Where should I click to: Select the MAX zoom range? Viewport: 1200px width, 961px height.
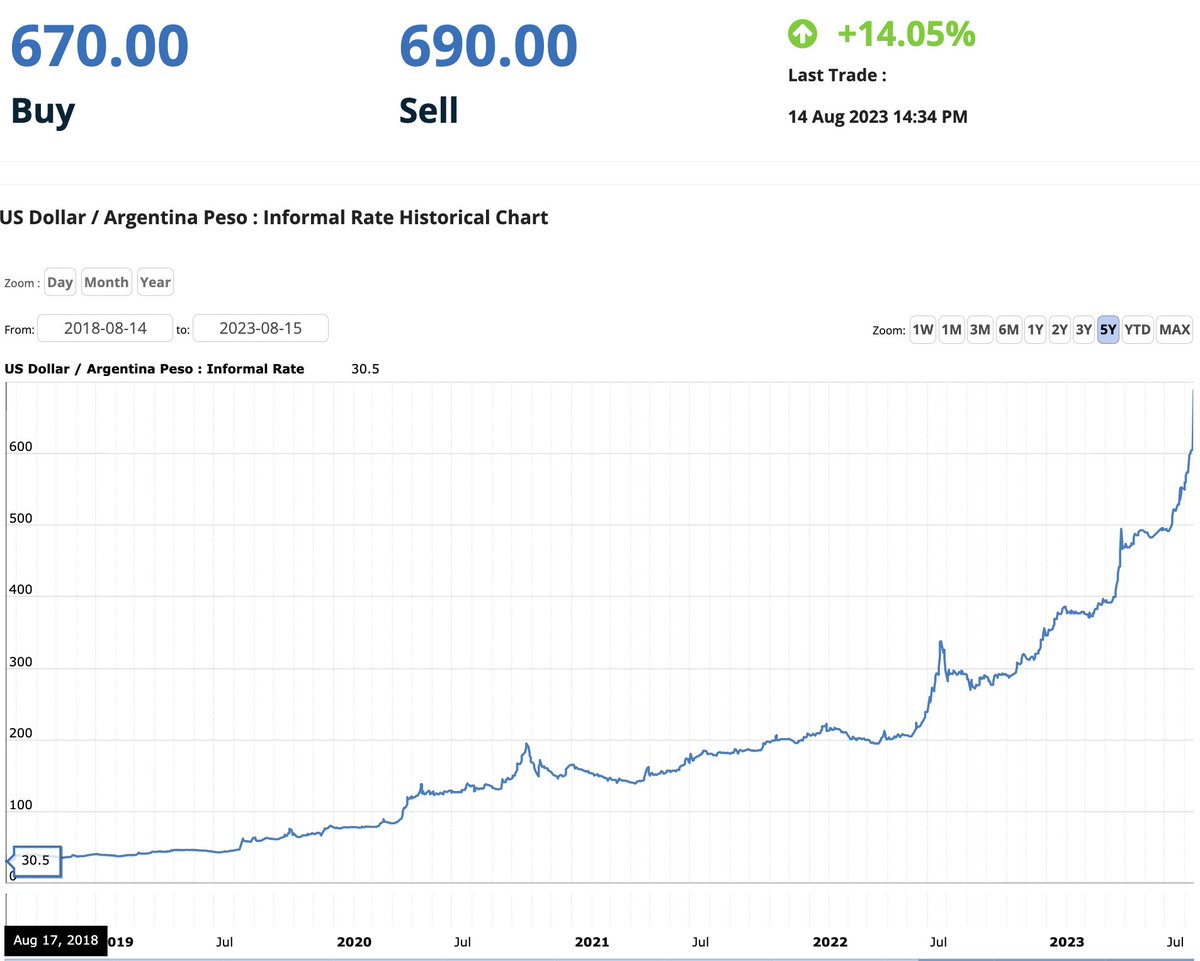click(1174, 330)
